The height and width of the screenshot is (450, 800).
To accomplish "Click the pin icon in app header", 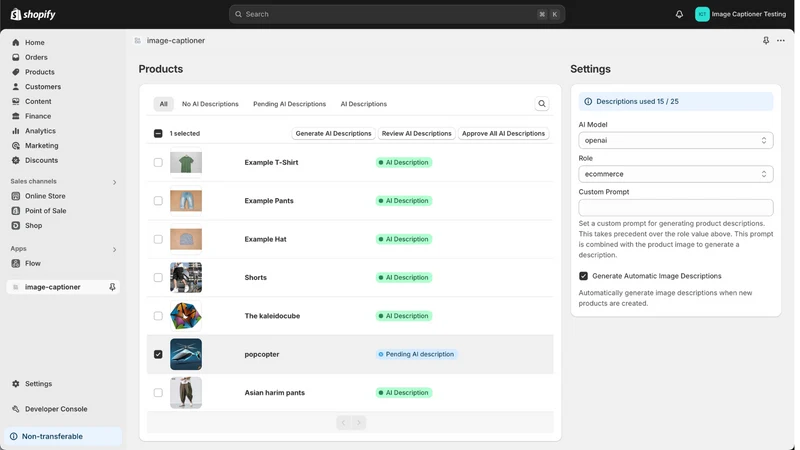I will point(766,40).
